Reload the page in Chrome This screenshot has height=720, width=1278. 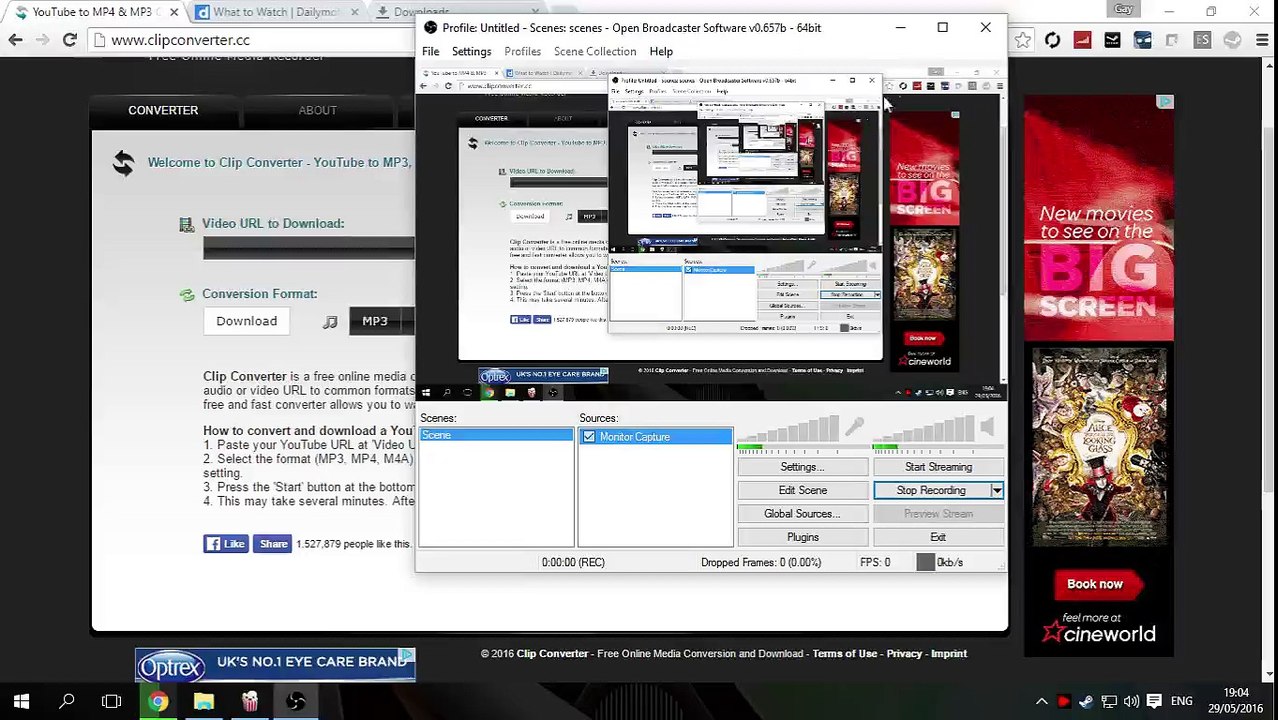69,40
